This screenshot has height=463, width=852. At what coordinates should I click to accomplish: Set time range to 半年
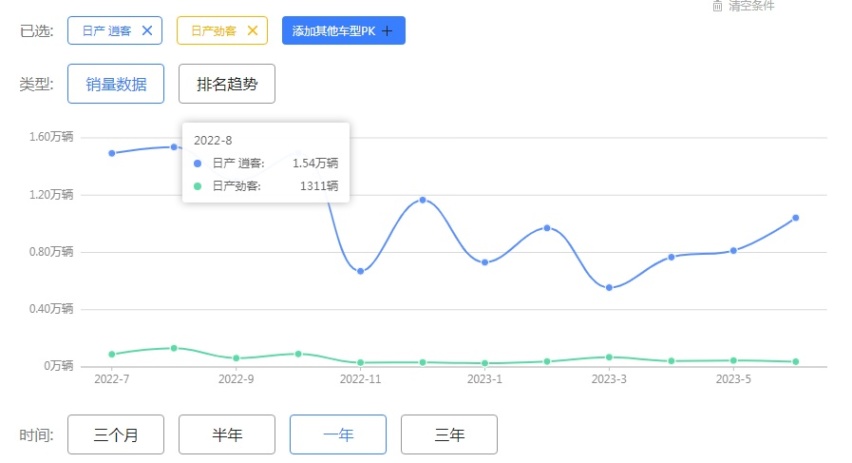tap(227, 435)
